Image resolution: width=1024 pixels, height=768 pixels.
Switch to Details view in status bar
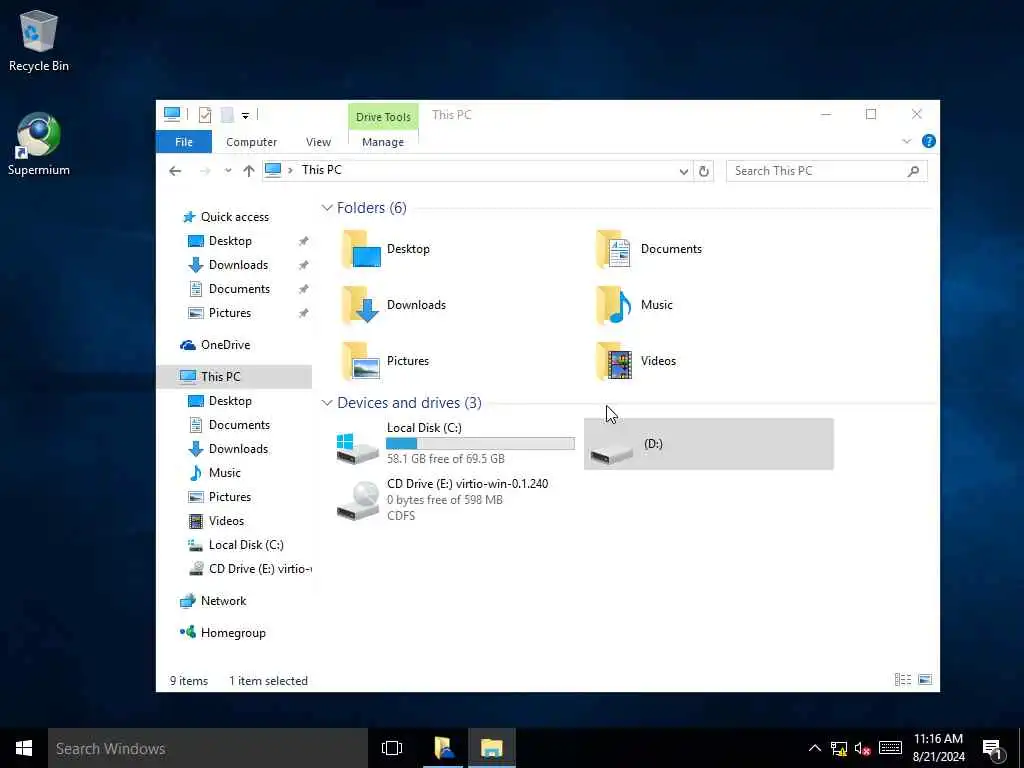pos(903,680)
